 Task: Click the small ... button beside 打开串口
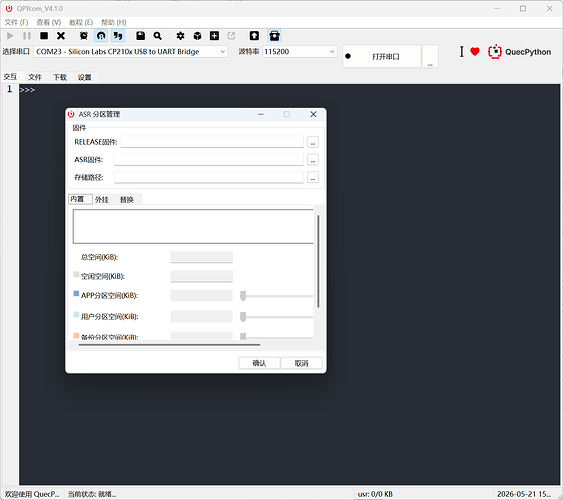430,56
